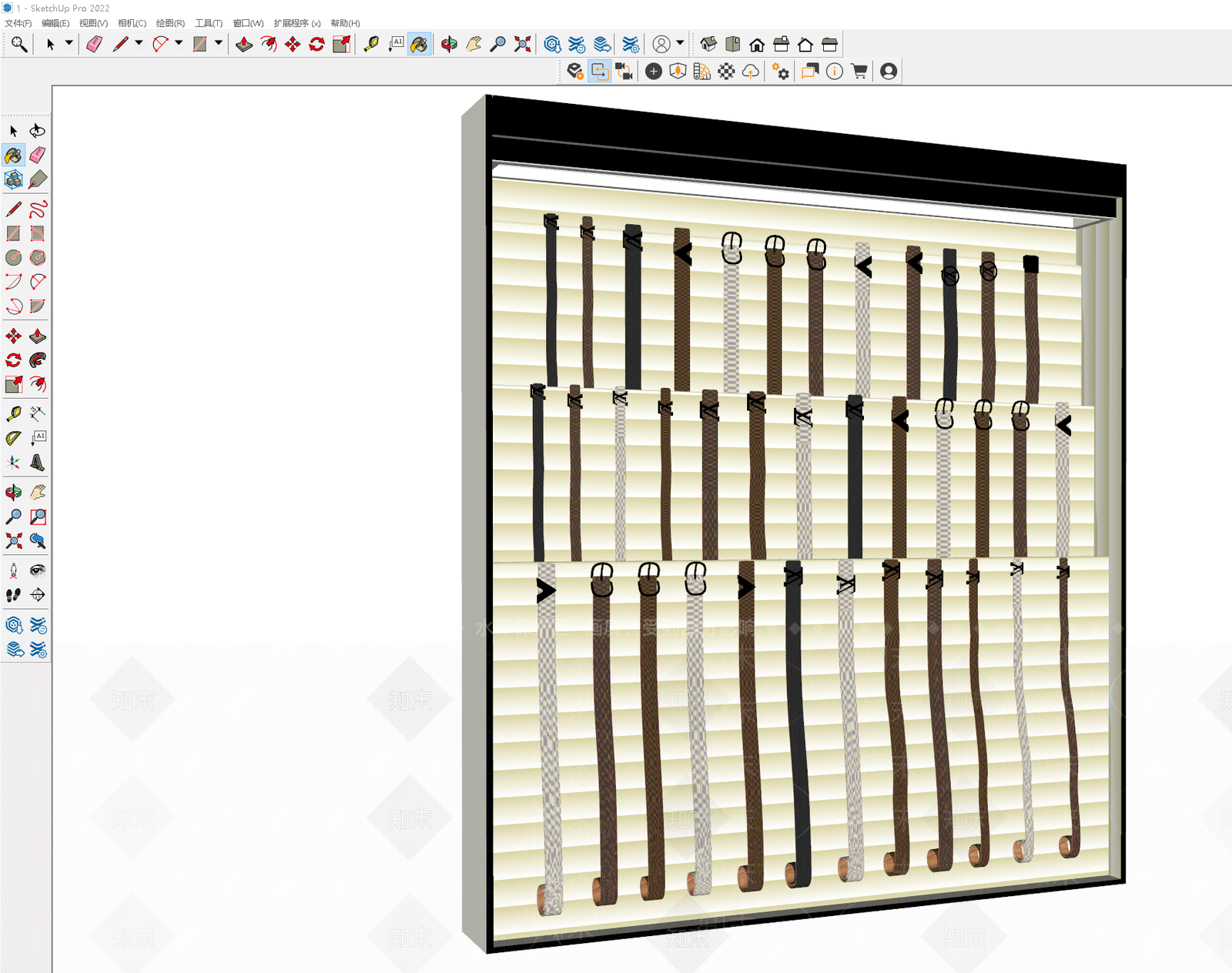Click the Previous view tool

38,540
